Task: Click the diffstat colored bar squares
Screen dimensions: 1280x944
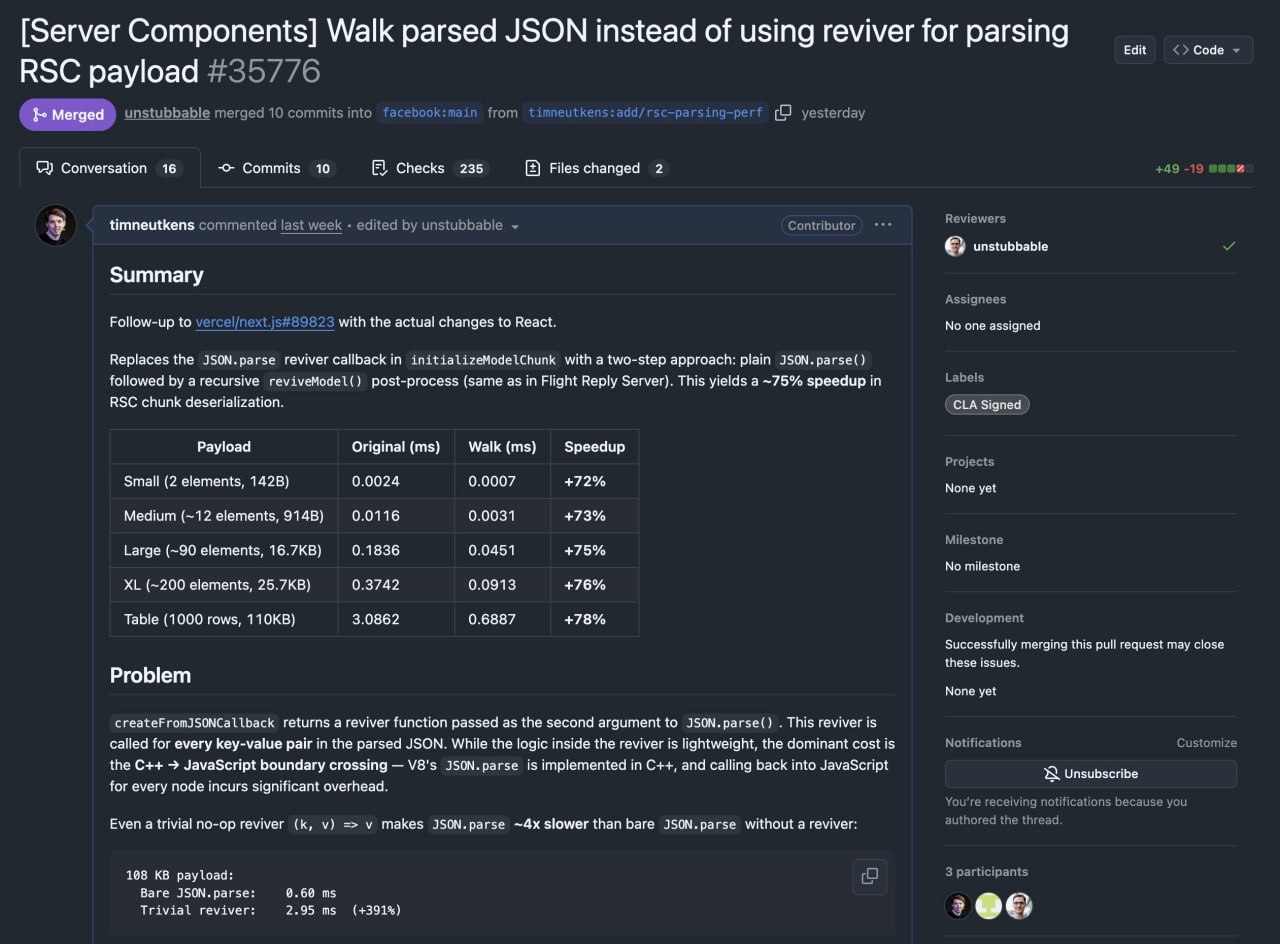Action: point(1230,169)
